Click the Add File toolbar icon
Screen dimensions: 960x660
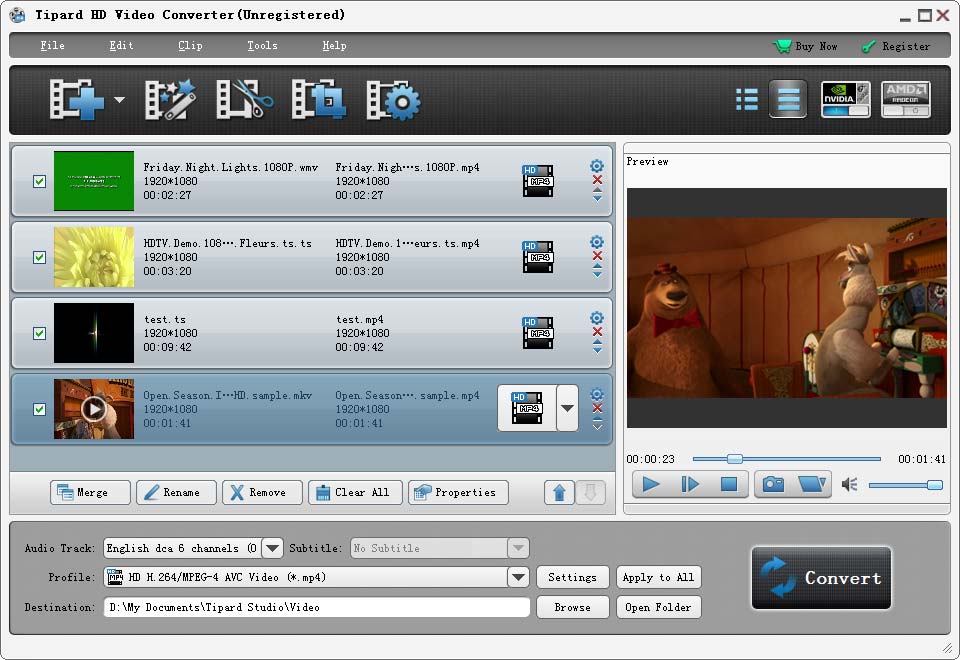pyautogui.click(x=77, y=100)
